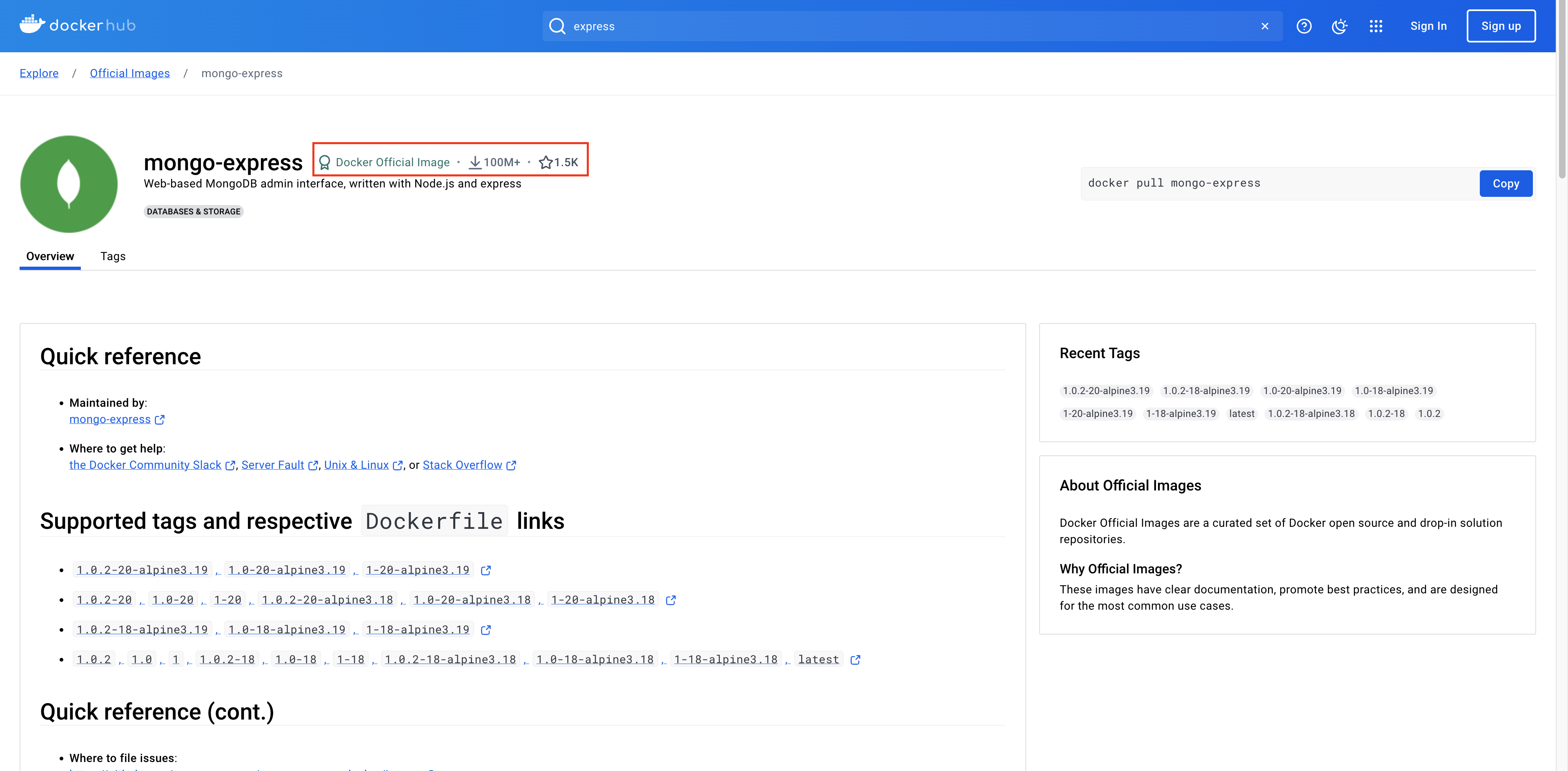The image size is (1568, 771).
Task: Switch to the Tags tab
Action: click(113, 256)
